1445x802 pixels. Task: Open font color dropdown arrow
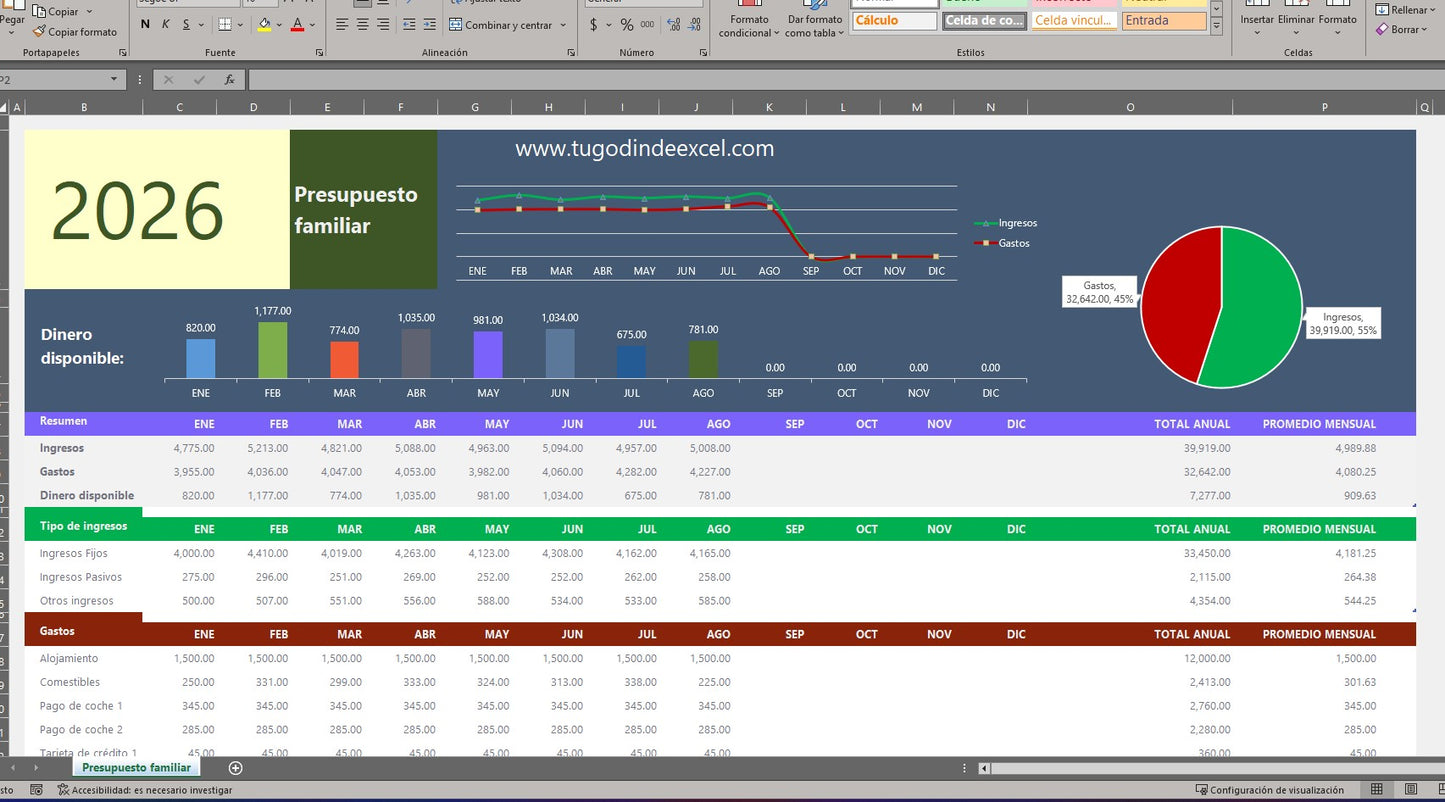point(312,24)
